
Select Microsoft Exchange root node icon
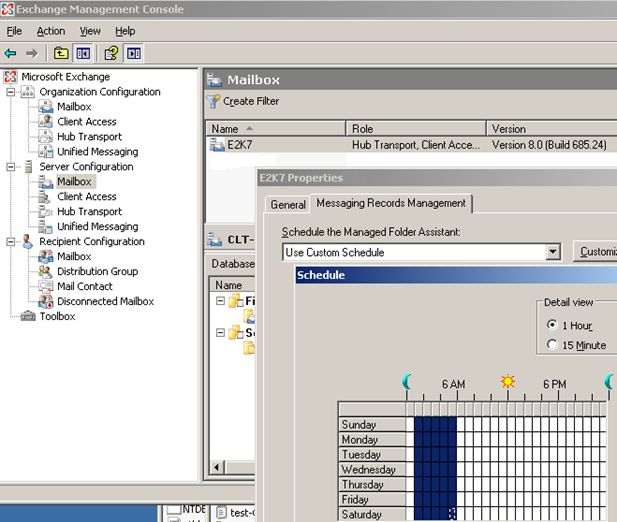(10, 77)
